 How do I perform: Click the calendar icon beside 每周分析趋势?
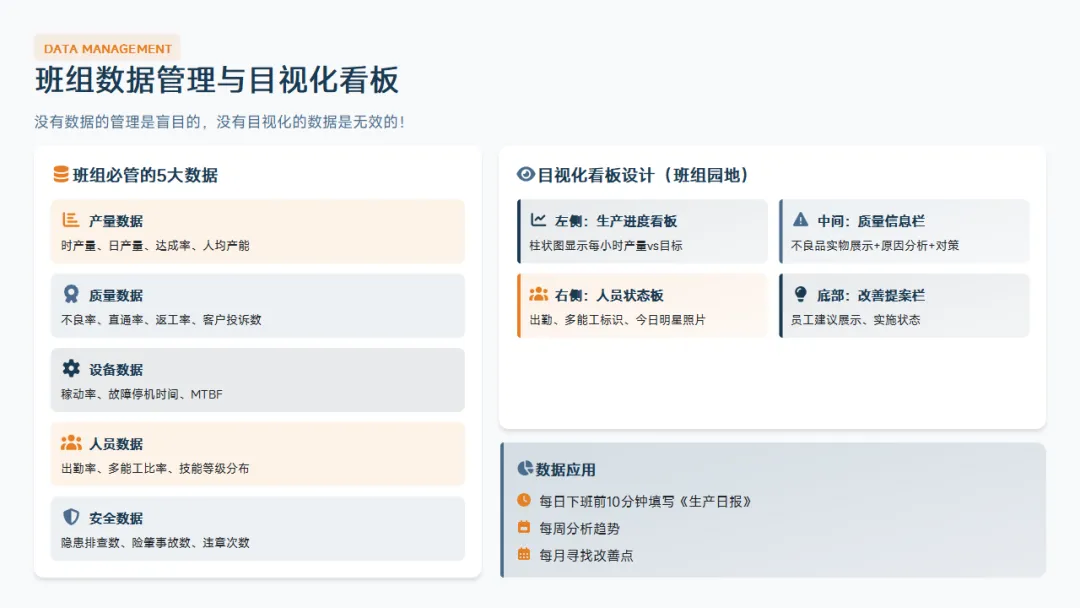click(x=524, y=527)
